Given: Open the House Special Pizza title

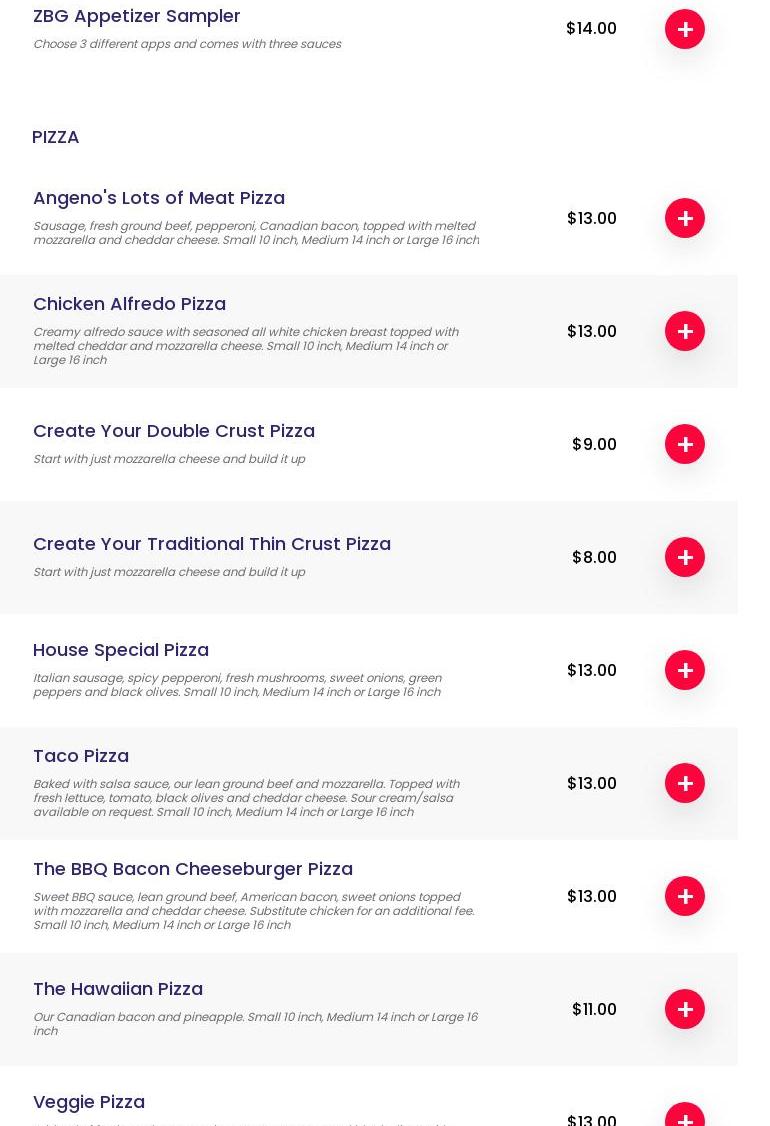Looking at the screenshot, I should point(121,649).
